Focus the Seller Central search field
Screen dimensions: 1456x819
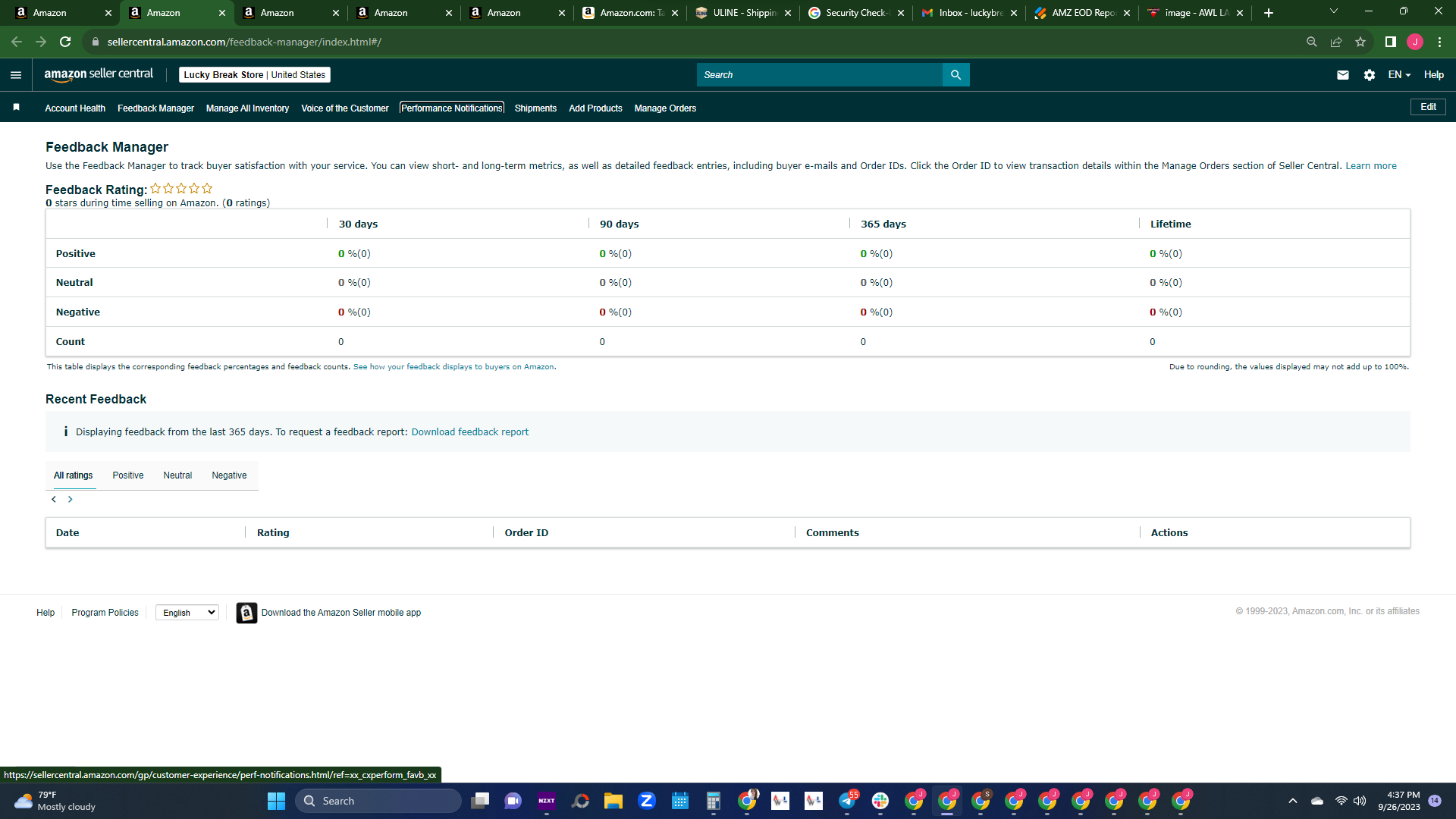coord(820,75)
